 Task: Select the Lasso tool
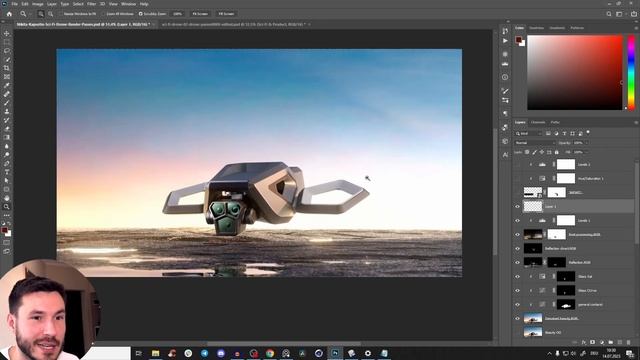click(x=7, y=51)
